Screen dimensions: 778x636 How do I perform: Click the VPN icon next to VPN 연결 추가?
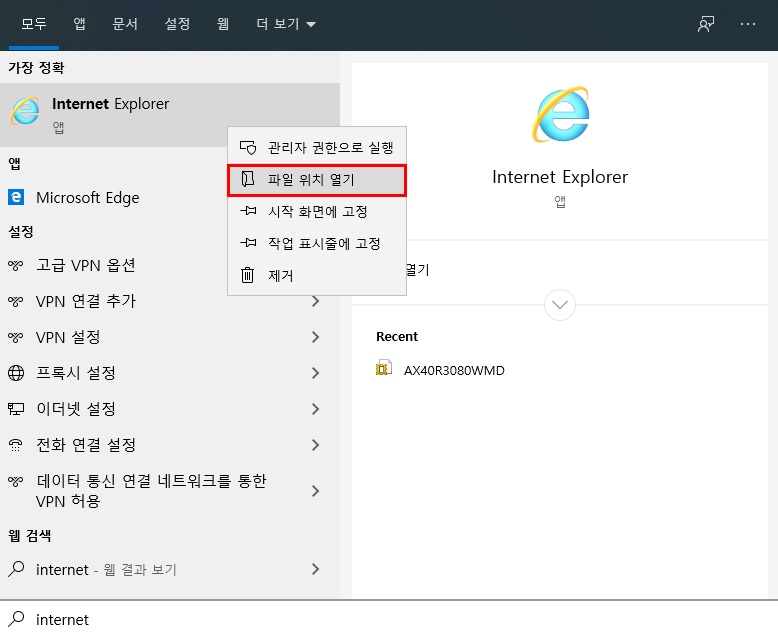(x=15, y=301)
